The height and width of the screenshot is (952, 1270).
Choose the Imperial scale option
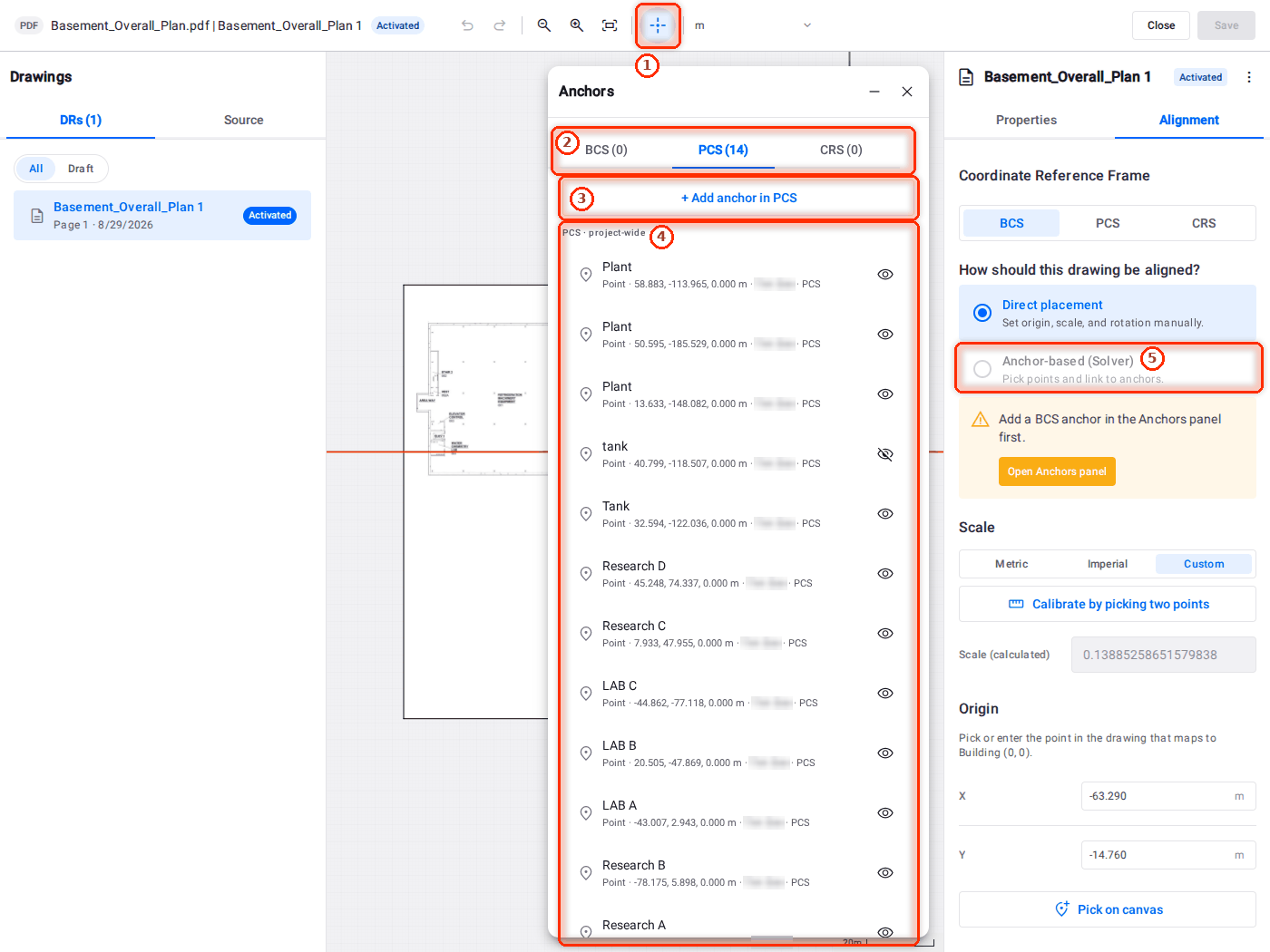point(1108,564)
